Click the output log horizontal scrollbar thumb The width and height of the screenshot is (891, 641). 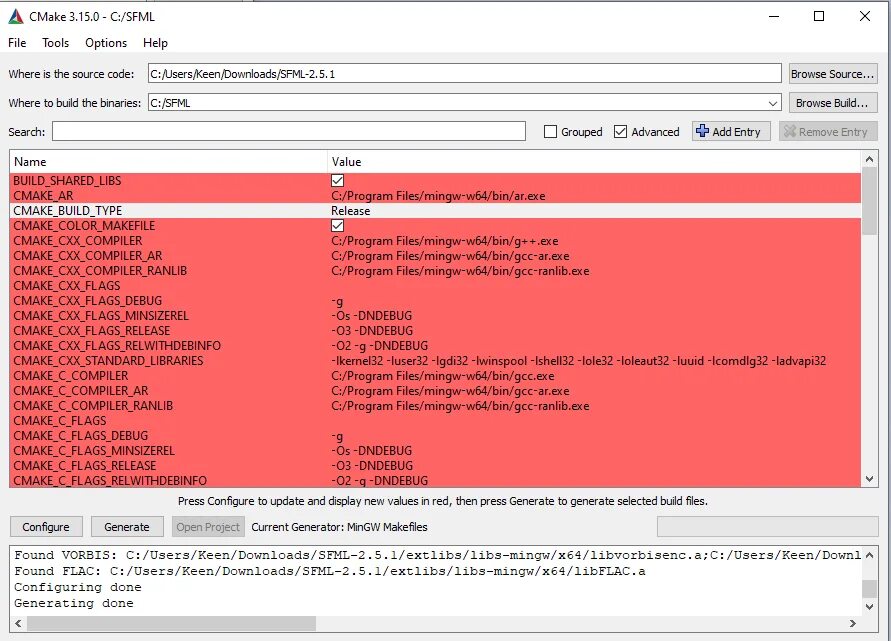[x=171, y=623]
